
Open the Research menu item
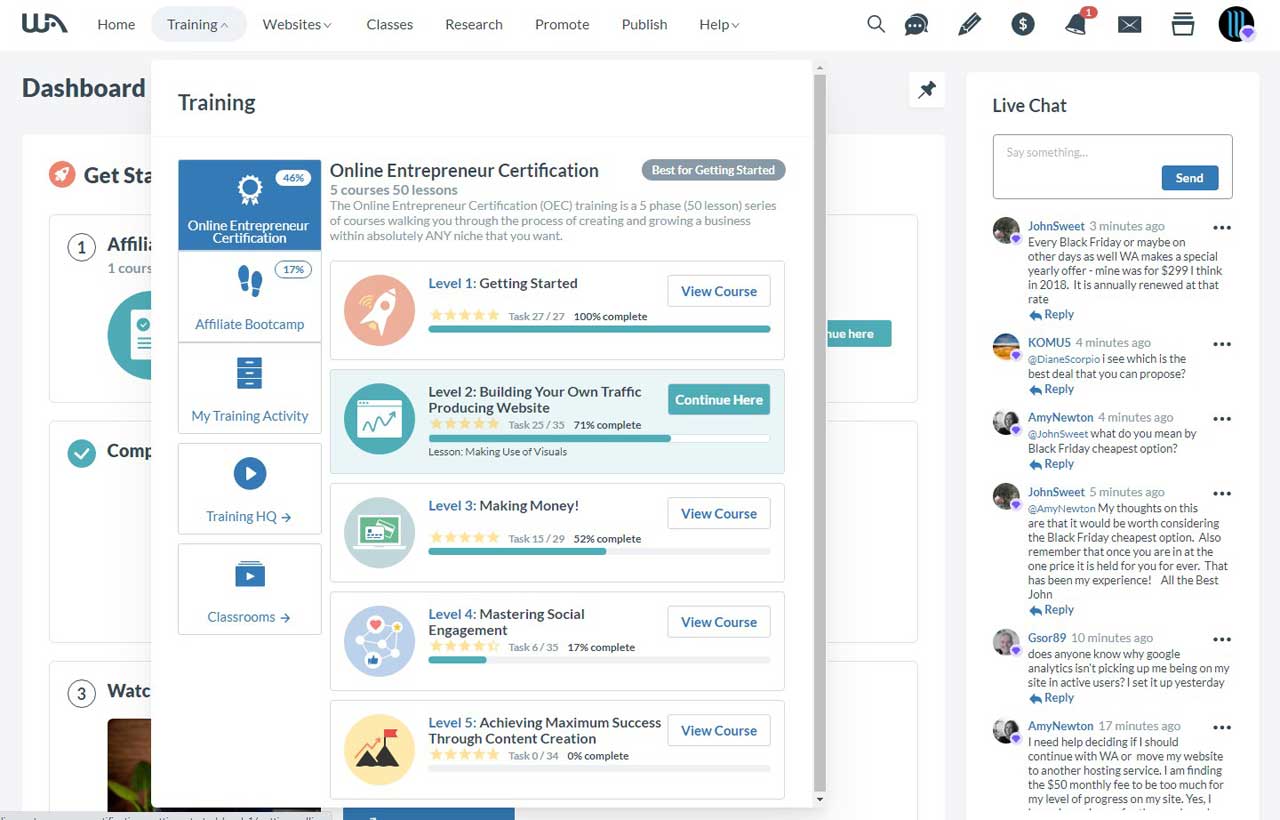[474, 24]
